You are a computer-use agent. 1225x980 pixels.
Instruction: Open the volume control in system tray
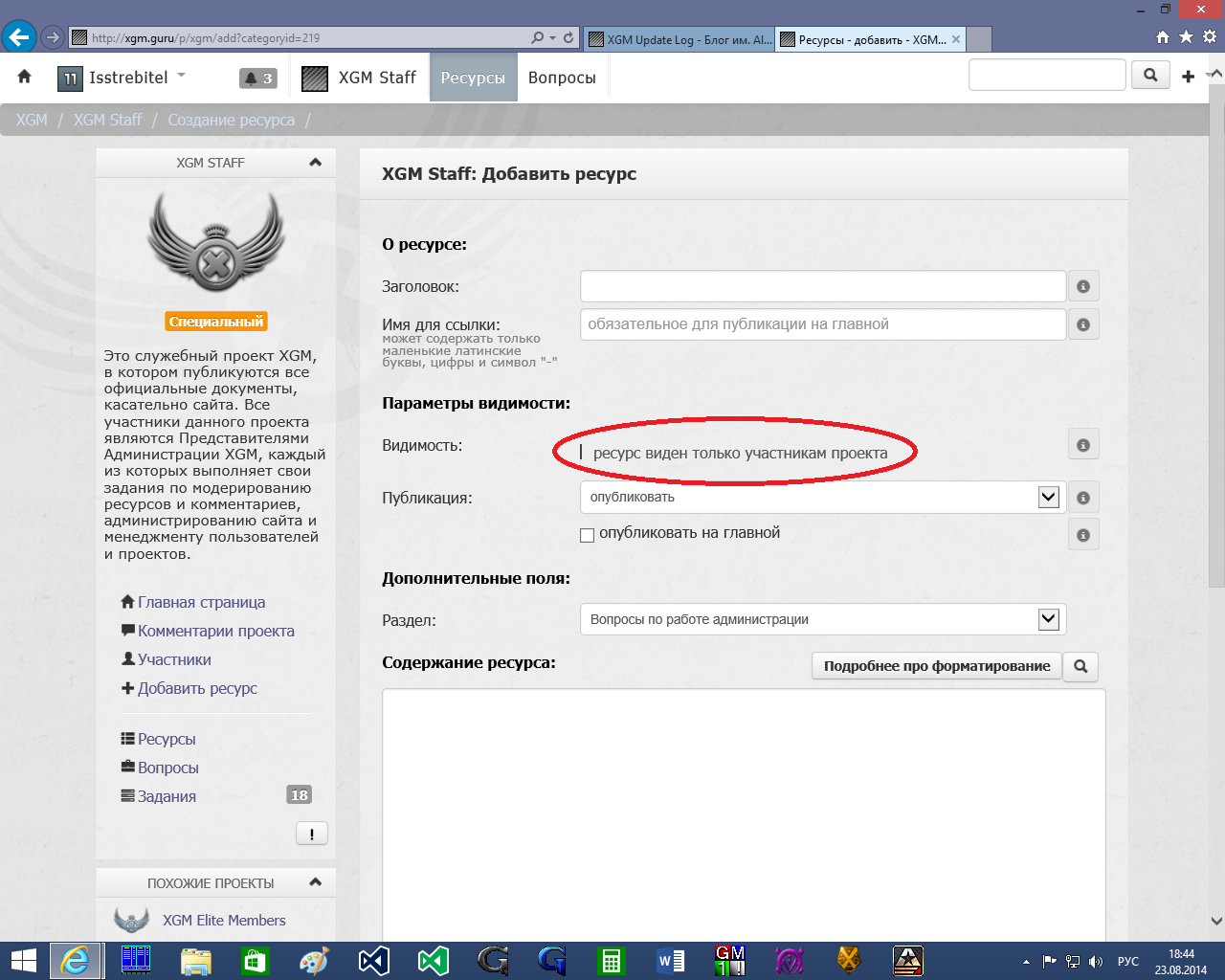(1096, 961)
